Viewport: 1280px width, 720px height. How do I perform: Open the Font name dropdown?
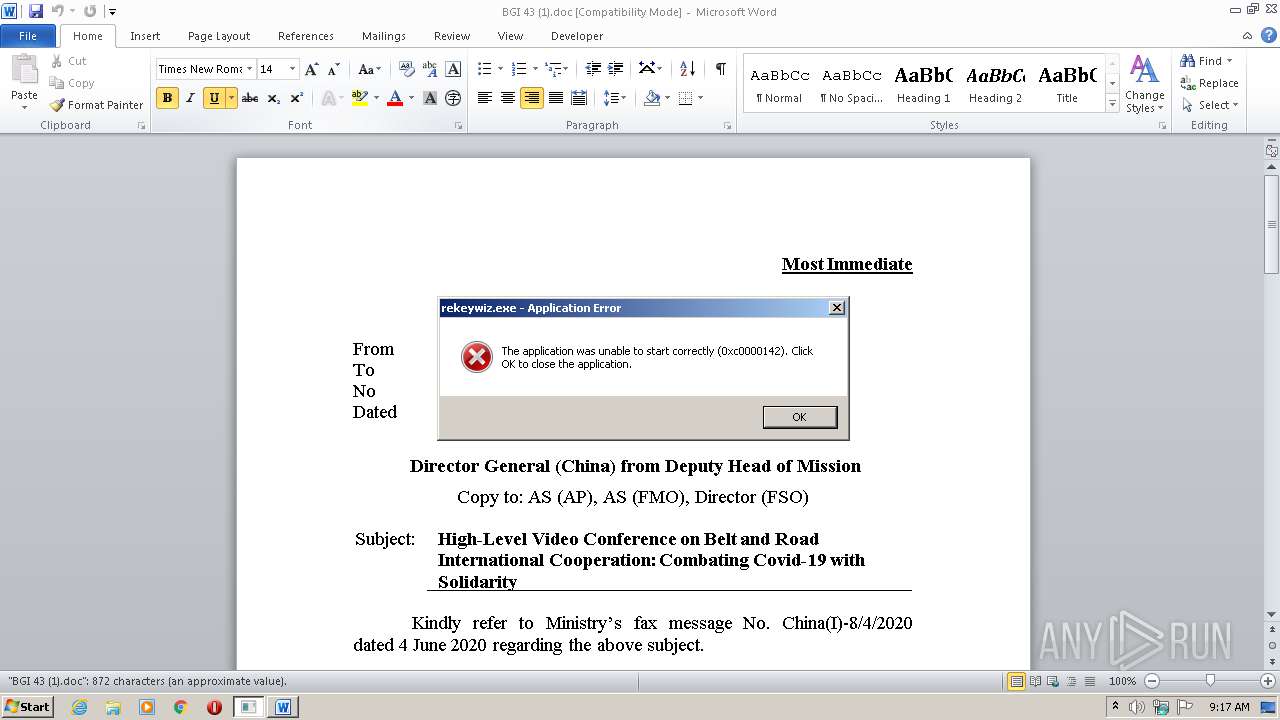(248, 69)
